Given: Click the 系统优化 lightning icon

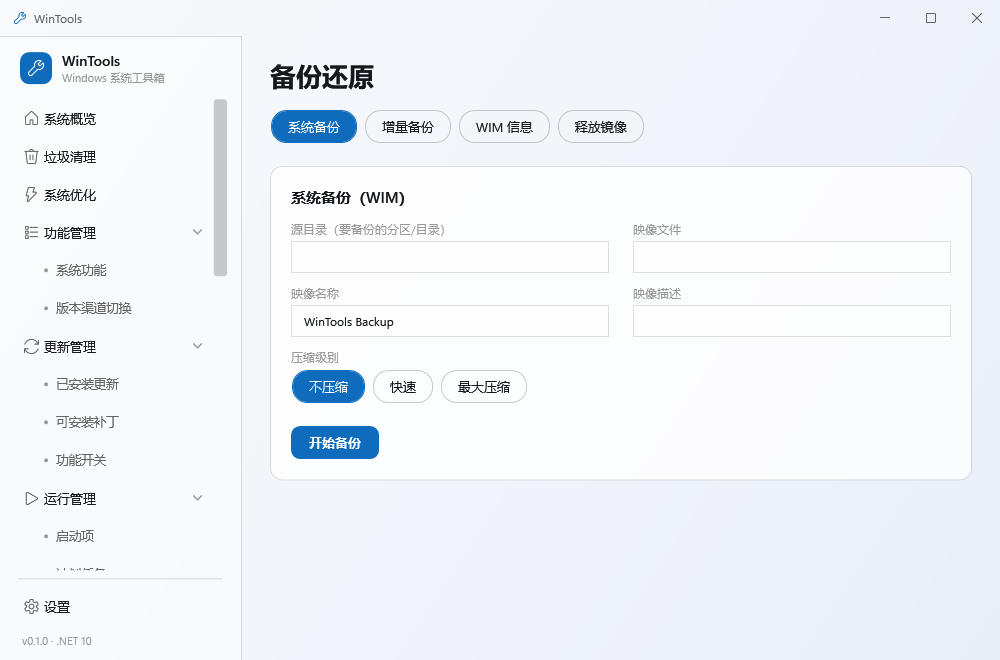Looking at the screenshot, I should click(31, 194).
